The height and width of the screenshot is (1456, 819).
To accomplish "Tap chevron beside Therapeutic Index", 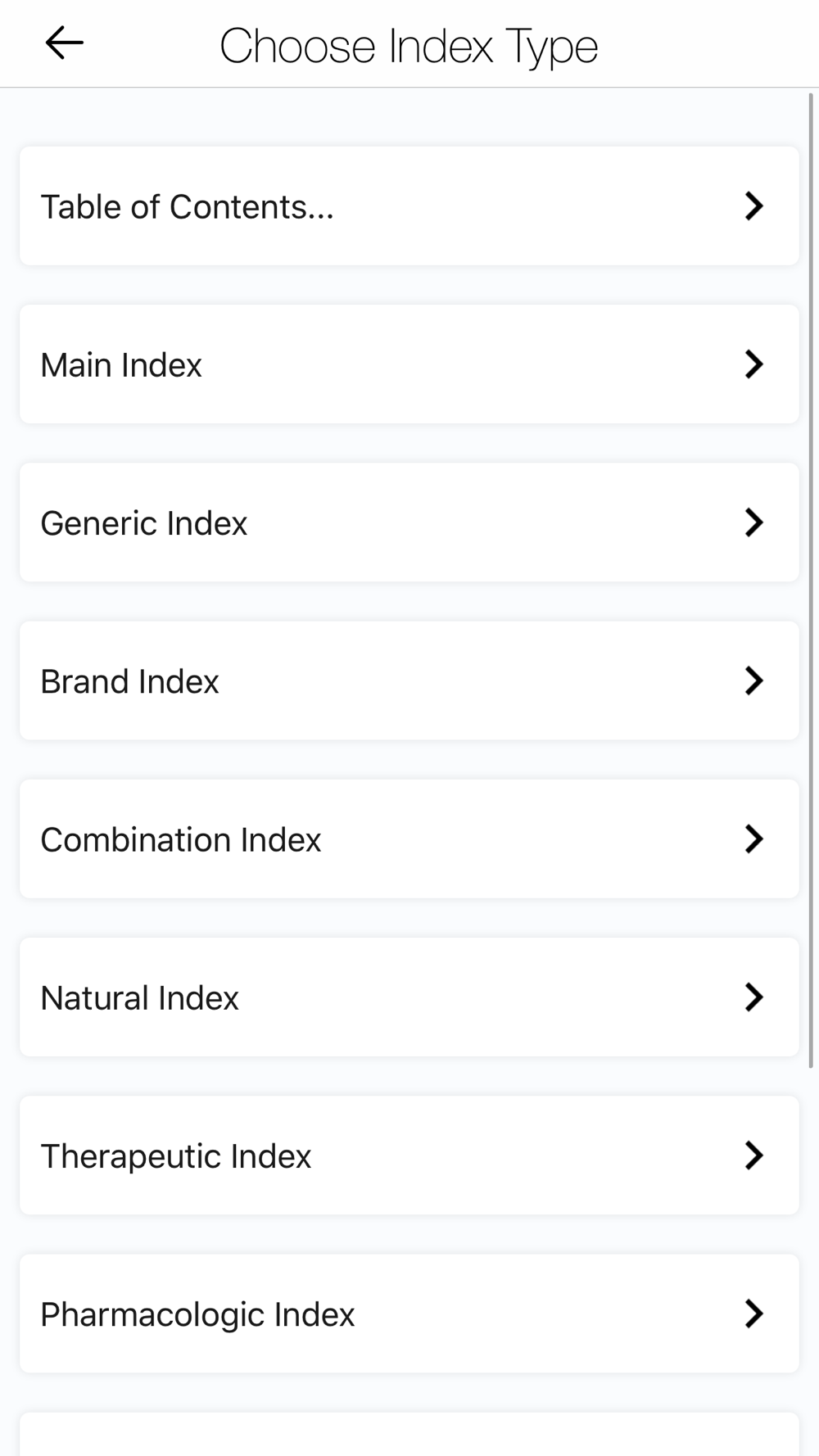I will [x=754, y=1155].
